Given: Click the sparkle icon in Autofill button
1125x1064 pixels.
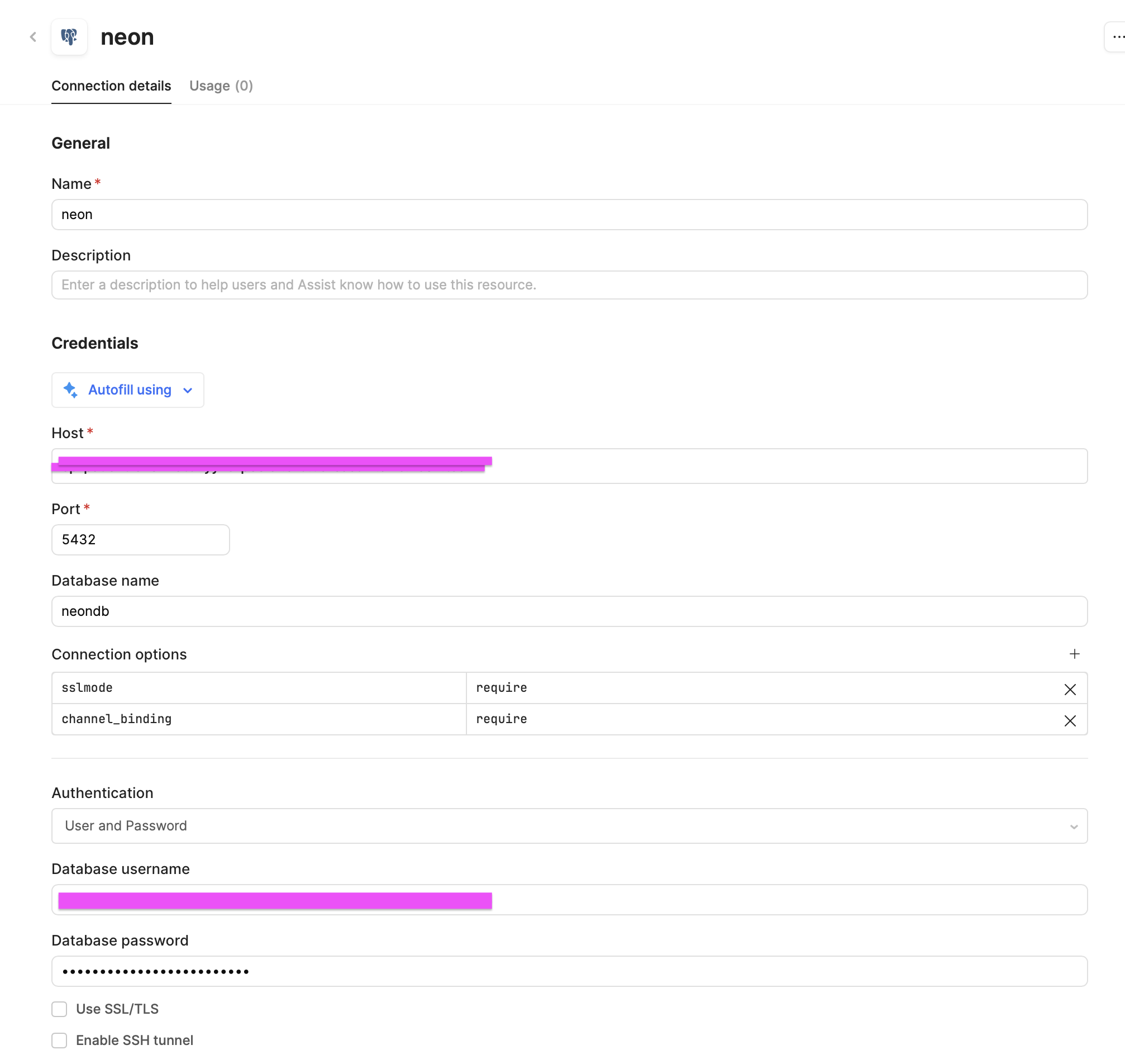Looking at the screenshot, I should (70, 390).
